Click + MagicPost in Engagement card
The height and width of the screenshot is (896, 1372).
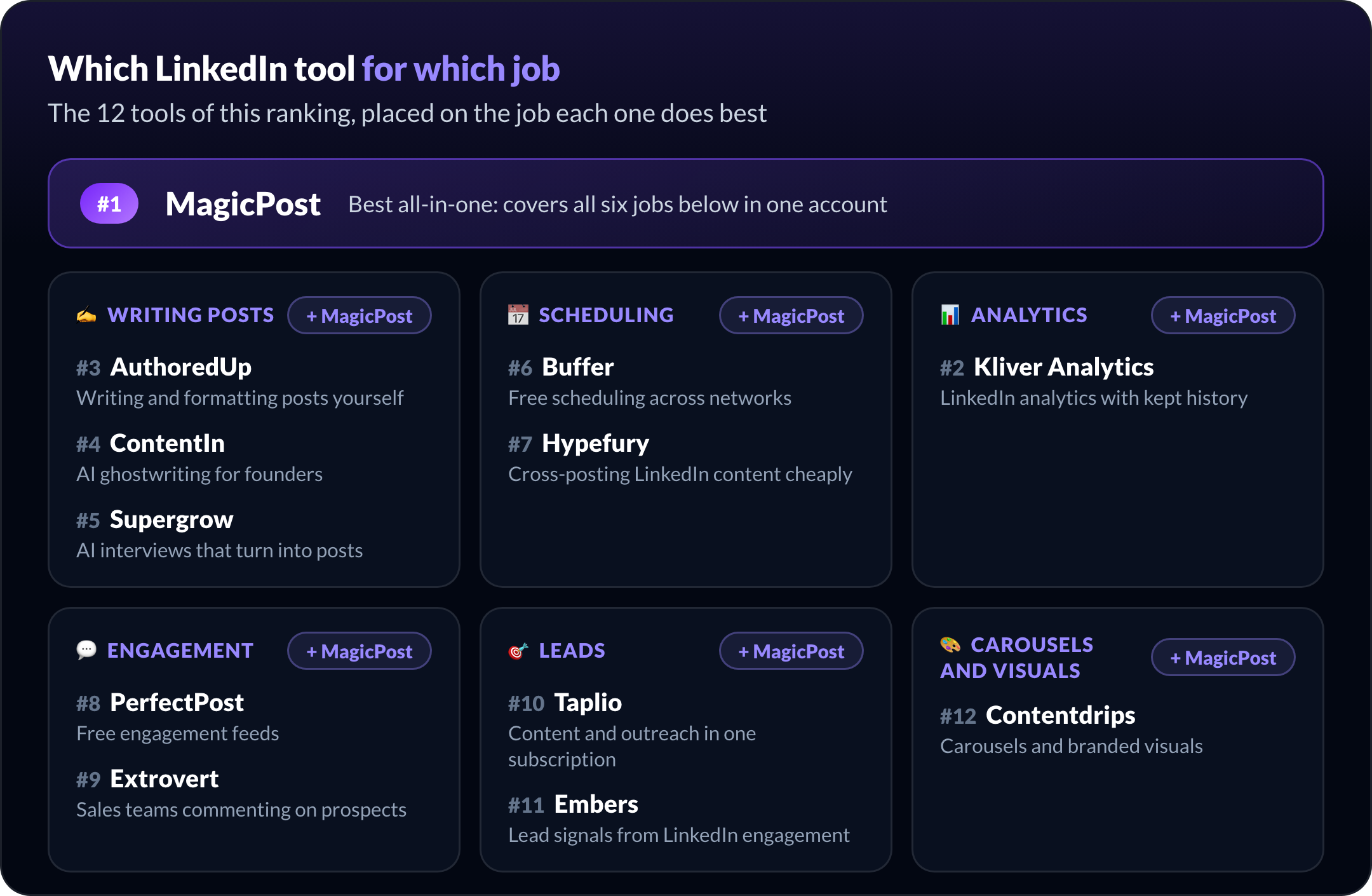pyautogui.click(x=360, y=651)
